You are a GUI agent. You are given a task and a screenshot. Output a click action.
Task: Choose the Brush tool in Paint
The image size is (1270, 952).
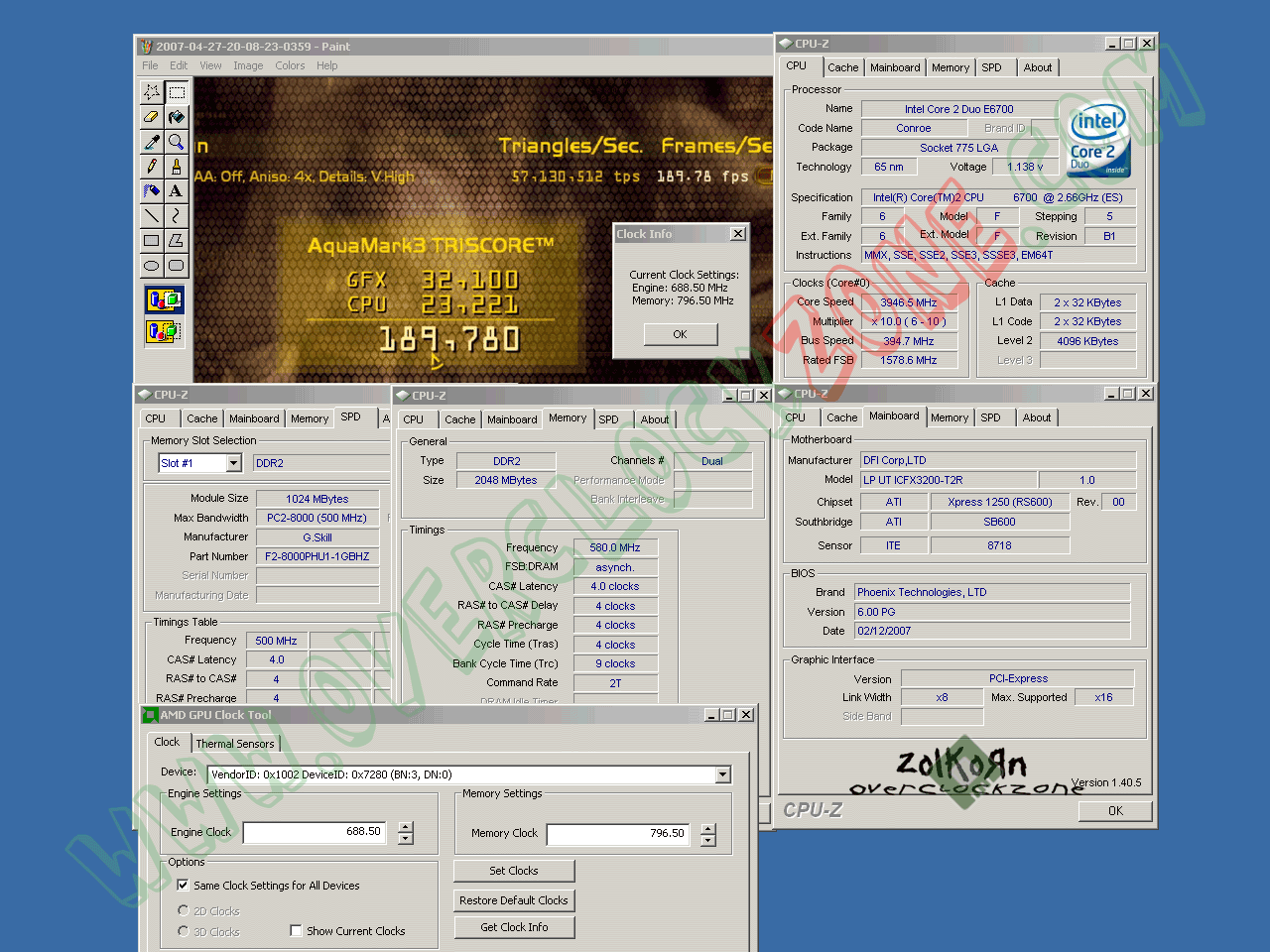pyautogui.click(x=177, y=167)
